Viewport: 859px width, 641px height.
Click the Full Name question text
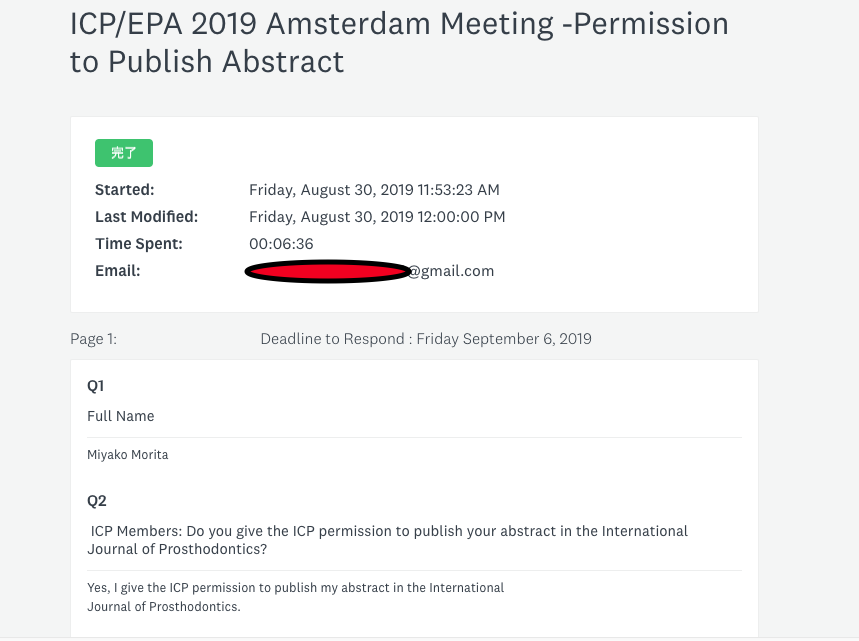[121, 416]
